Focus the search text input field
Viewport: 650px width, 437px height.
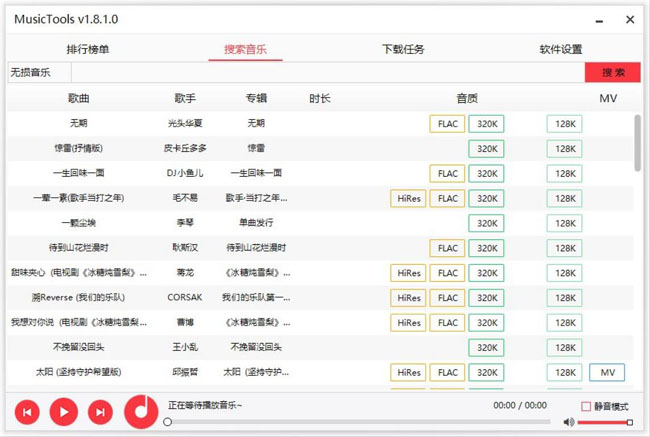click(328, 73)
